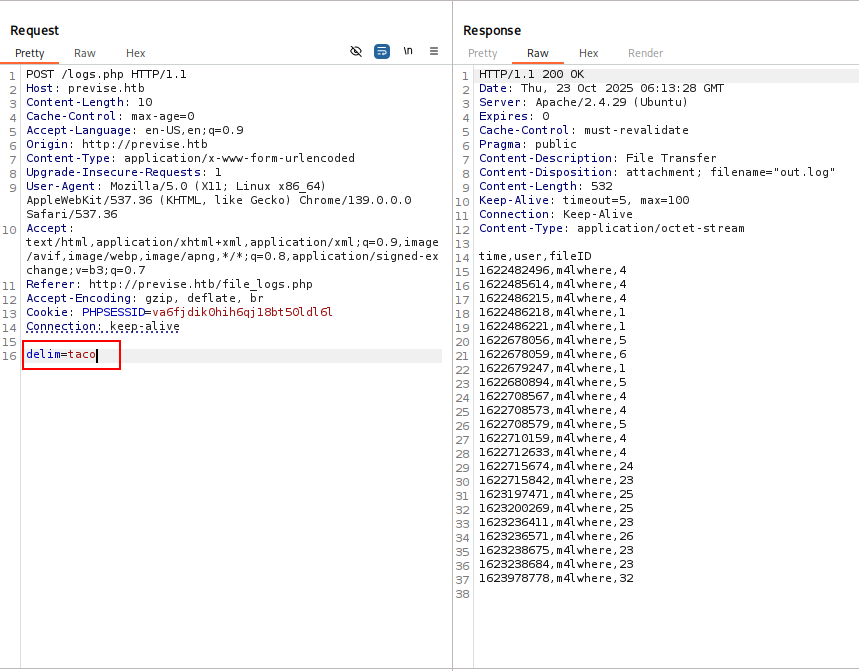Image resolution: width=859 pixels, height=671 pixels.
Task: Click the delim=taco request body parameter
Action: click(x=62, y=355)
